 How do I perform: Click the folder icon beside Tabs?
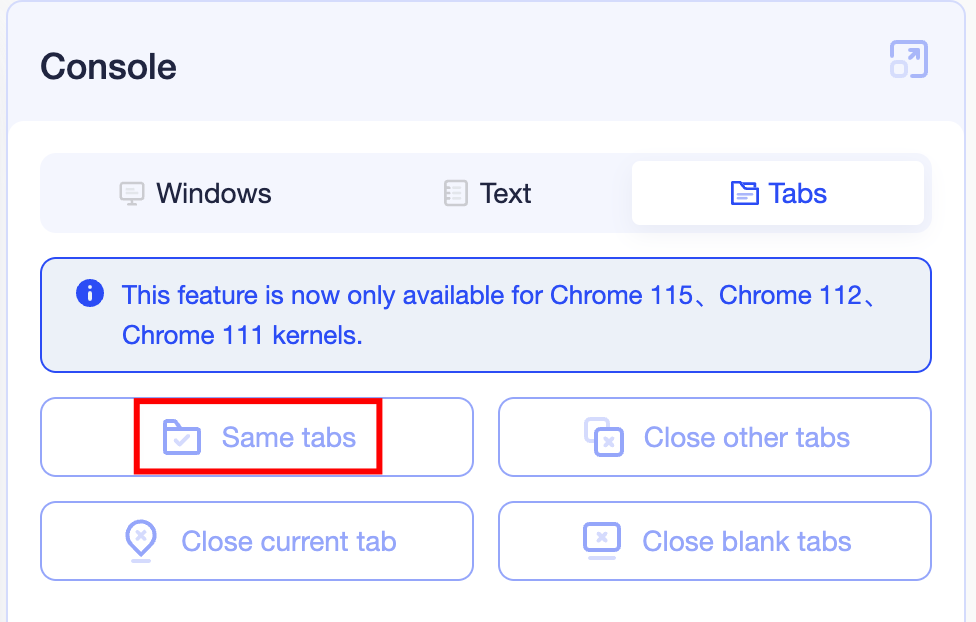(744, 193)
